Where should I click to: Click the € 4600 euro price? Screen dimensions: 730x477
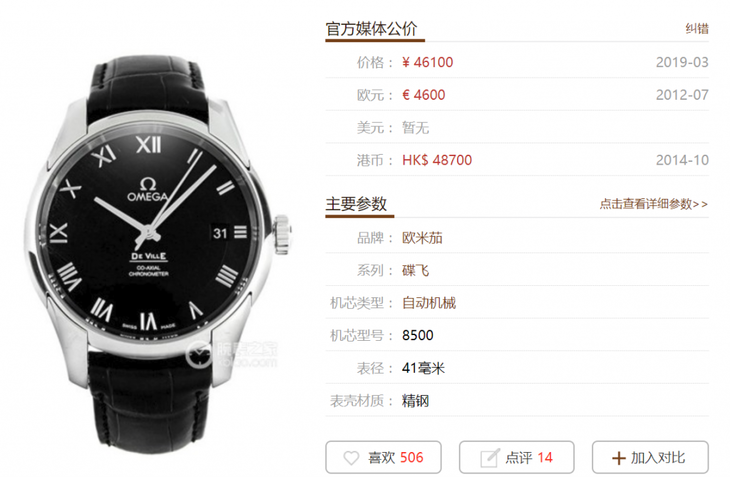[424, 95]
